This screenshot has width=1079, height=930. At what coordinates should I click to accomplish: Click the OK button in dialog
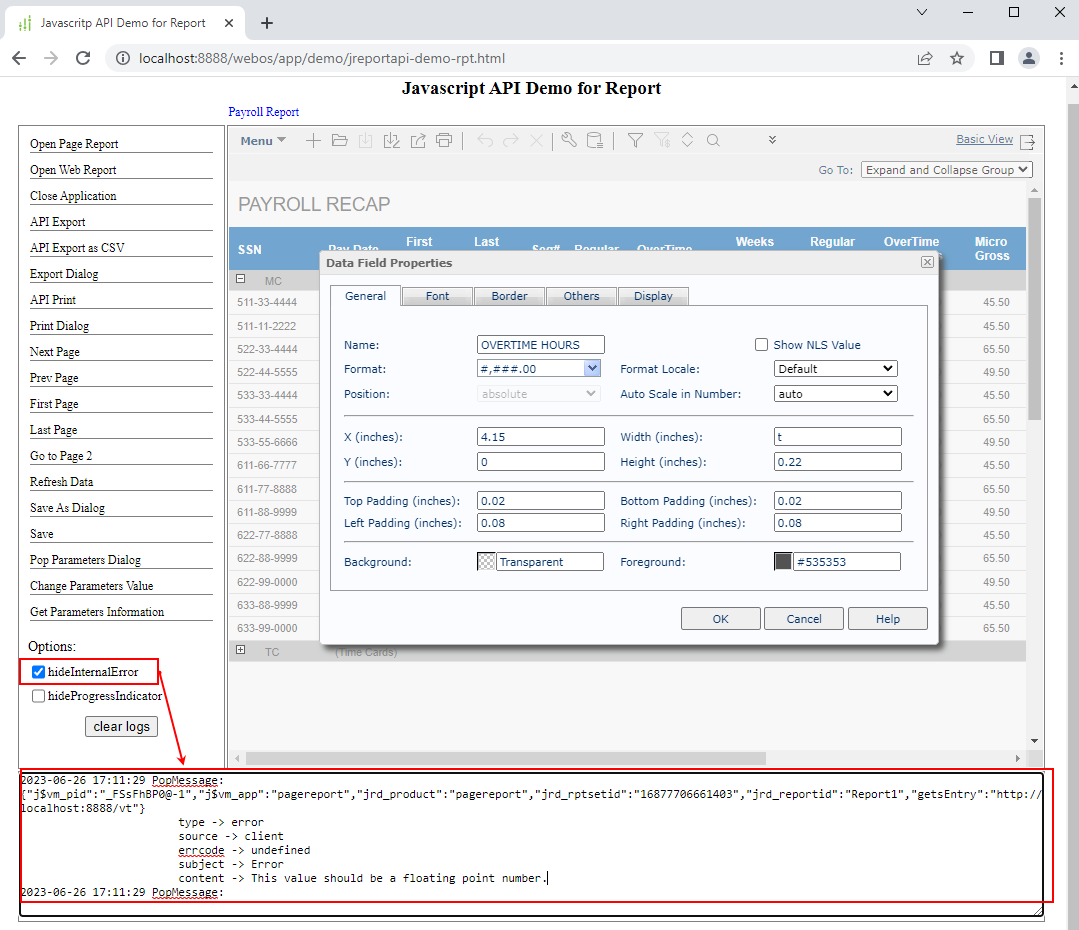click(x=720, y=619)
